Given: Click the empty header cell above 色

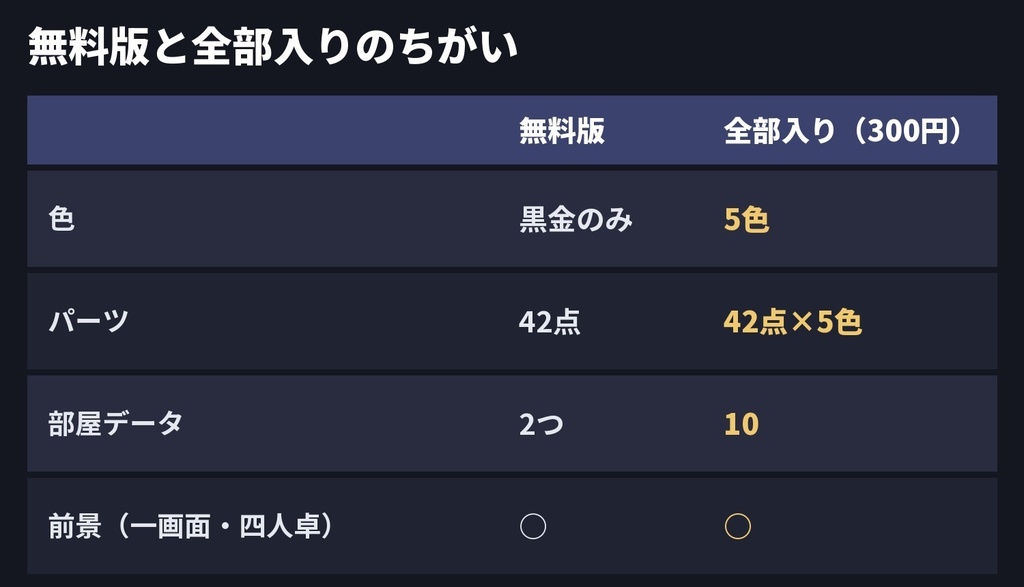Looking at the screenshot, I should (263, 130).
